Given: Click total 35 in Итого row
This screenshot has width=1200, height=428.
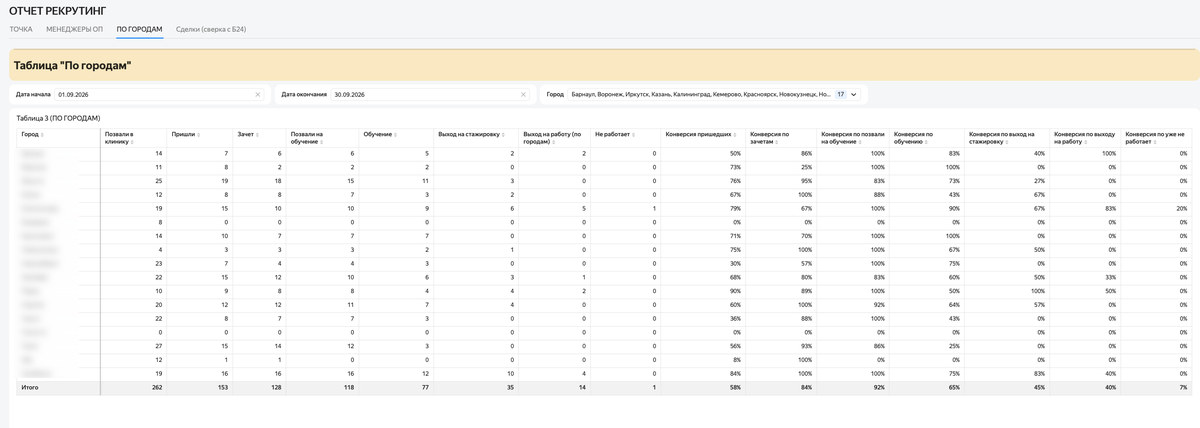Looking at the screenshot, I should click(x=509, y=387).
